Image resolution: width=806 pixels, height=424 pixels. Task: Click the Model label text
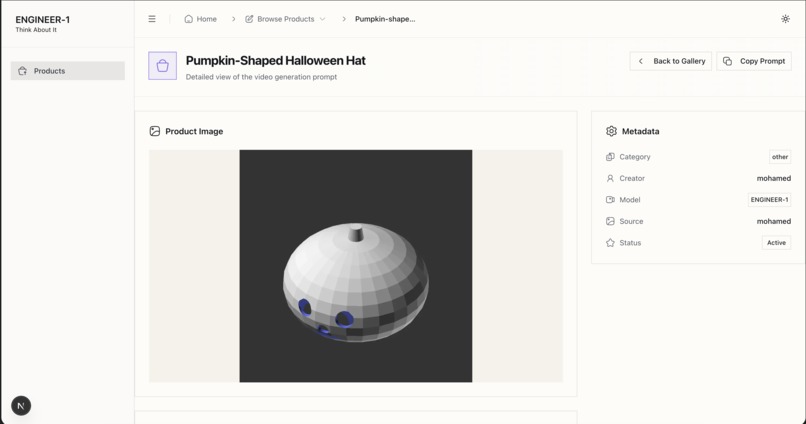(630, 200)
